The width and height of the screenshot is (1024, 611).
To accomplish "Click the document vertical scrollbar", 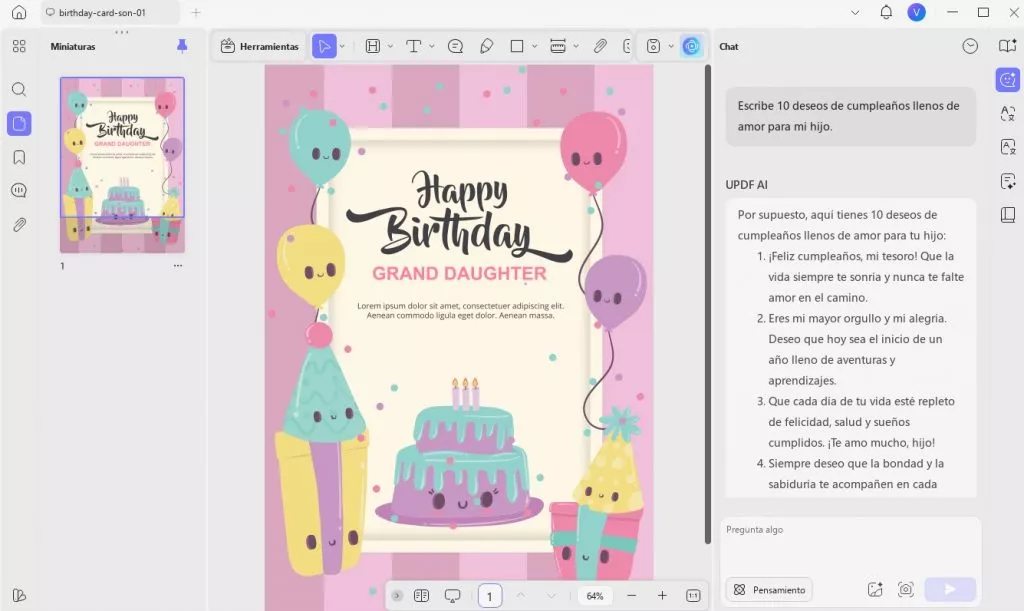I will tap(707, 304).
